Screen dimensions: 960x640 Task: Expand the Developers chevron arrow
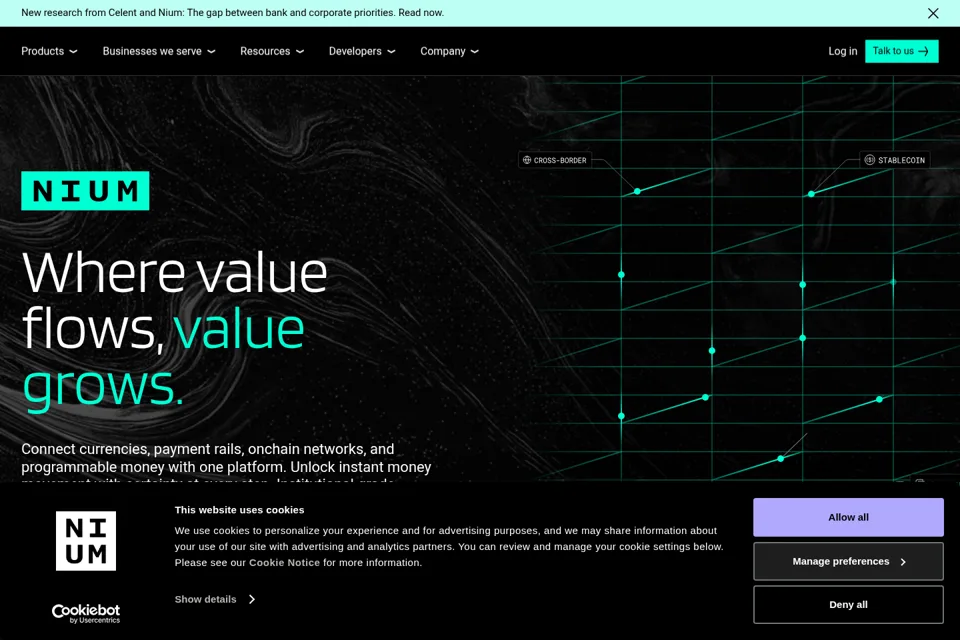click(x=391, y=52)
